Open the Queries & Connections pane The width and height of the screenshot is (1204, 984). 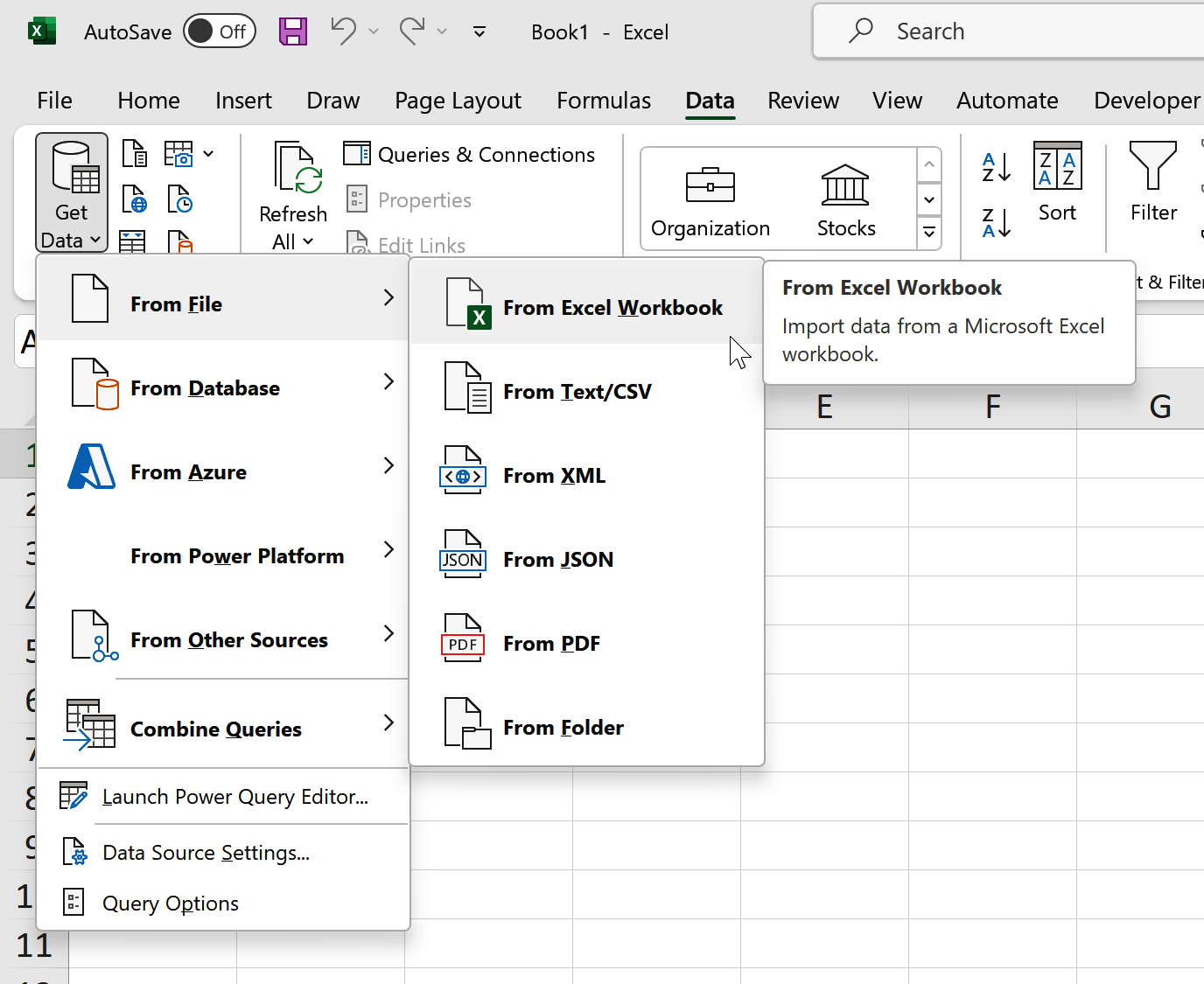[469, 155]
